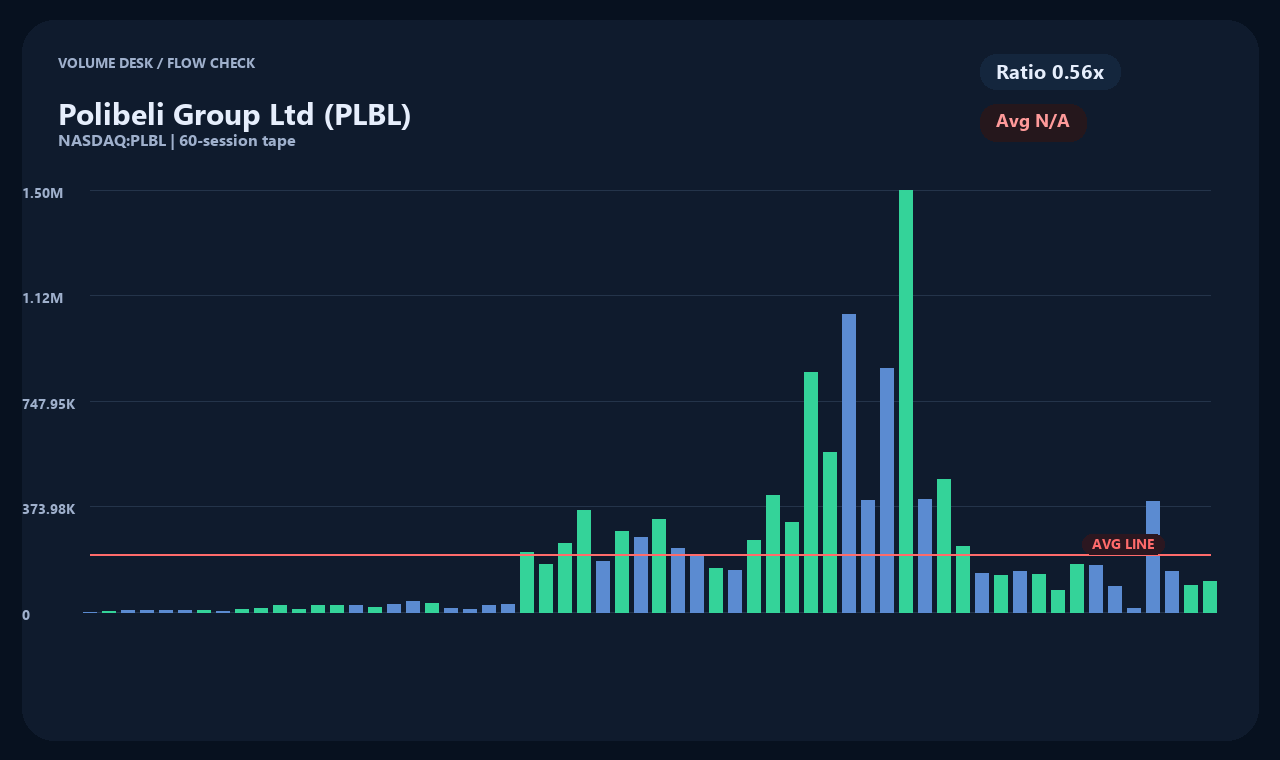Click the 1.50M axis label

coord(43,192)
